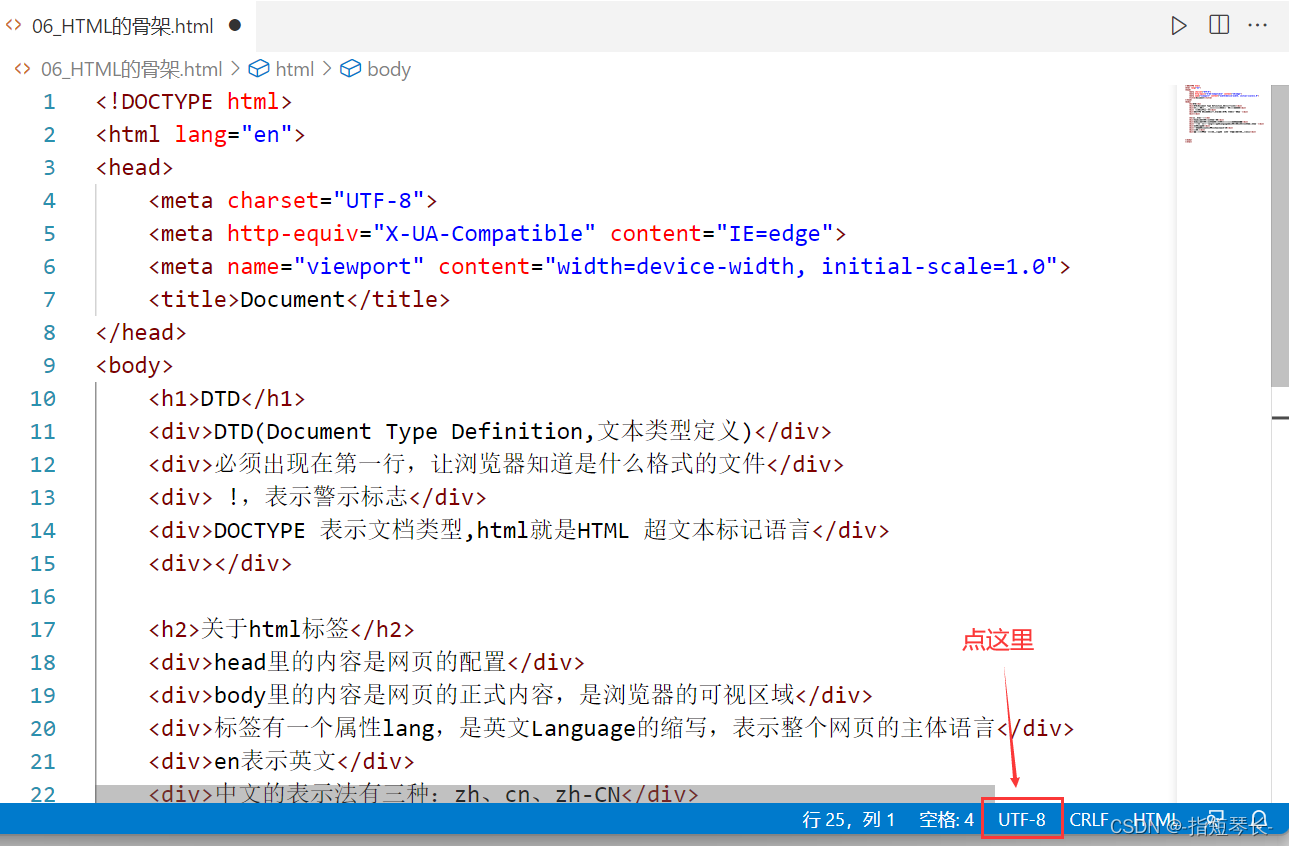Click the opening <head> tag

point(135,167)
